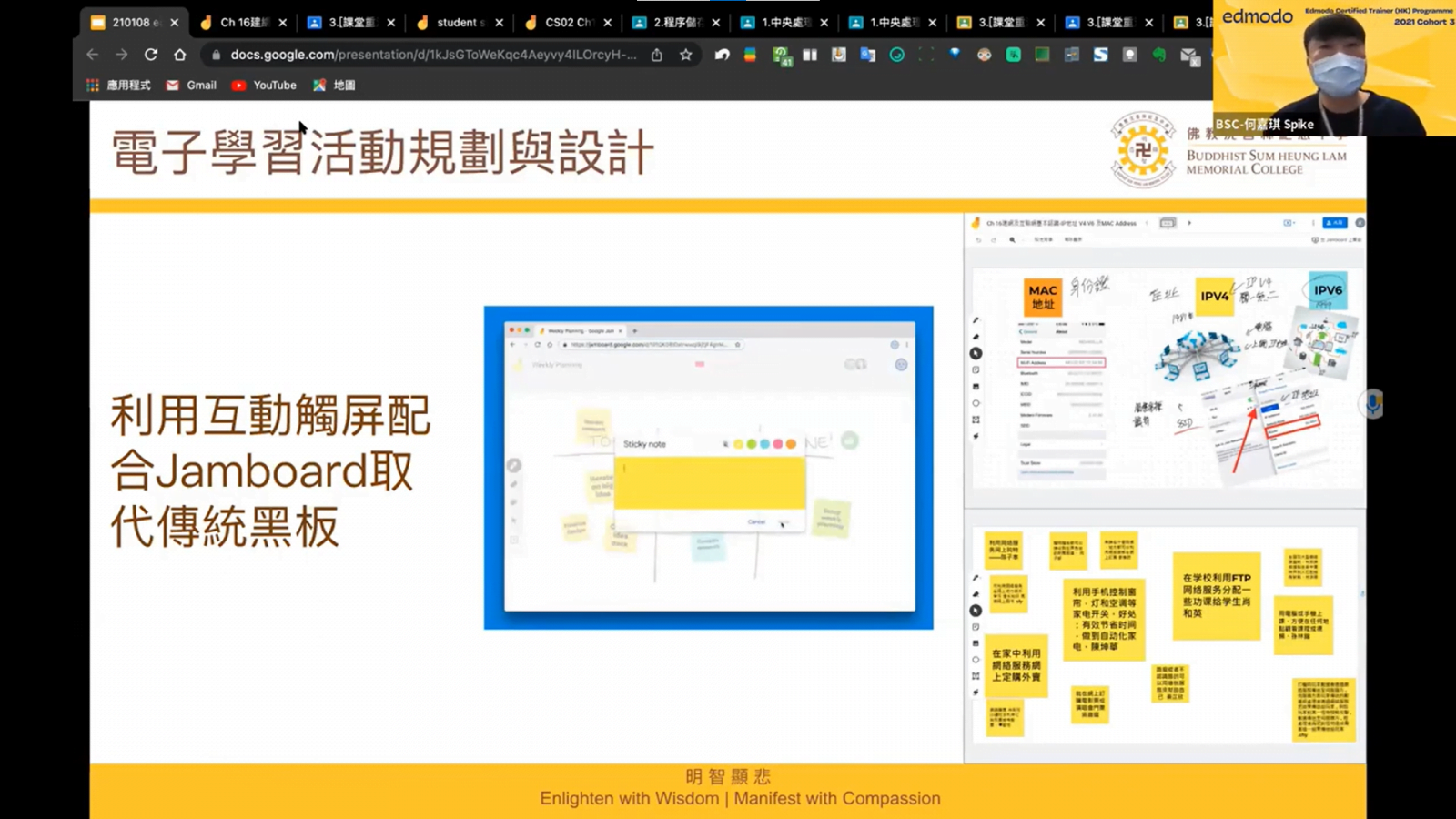This screenshot has height=819, width=1456.
Task: Close the Ch 16建網 tab
Action: tap(283, 23)
